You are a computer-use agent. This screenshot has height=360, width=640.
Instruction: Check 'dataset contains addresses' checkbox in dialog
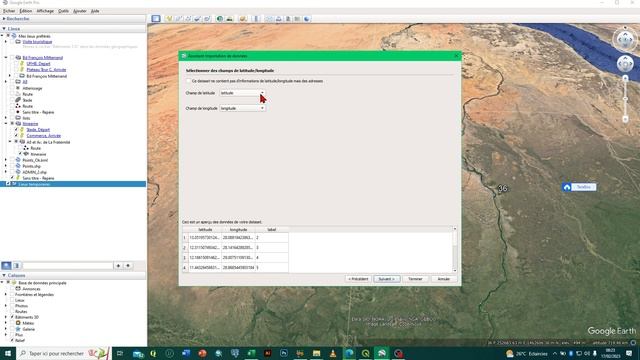(x=188, y=81)
